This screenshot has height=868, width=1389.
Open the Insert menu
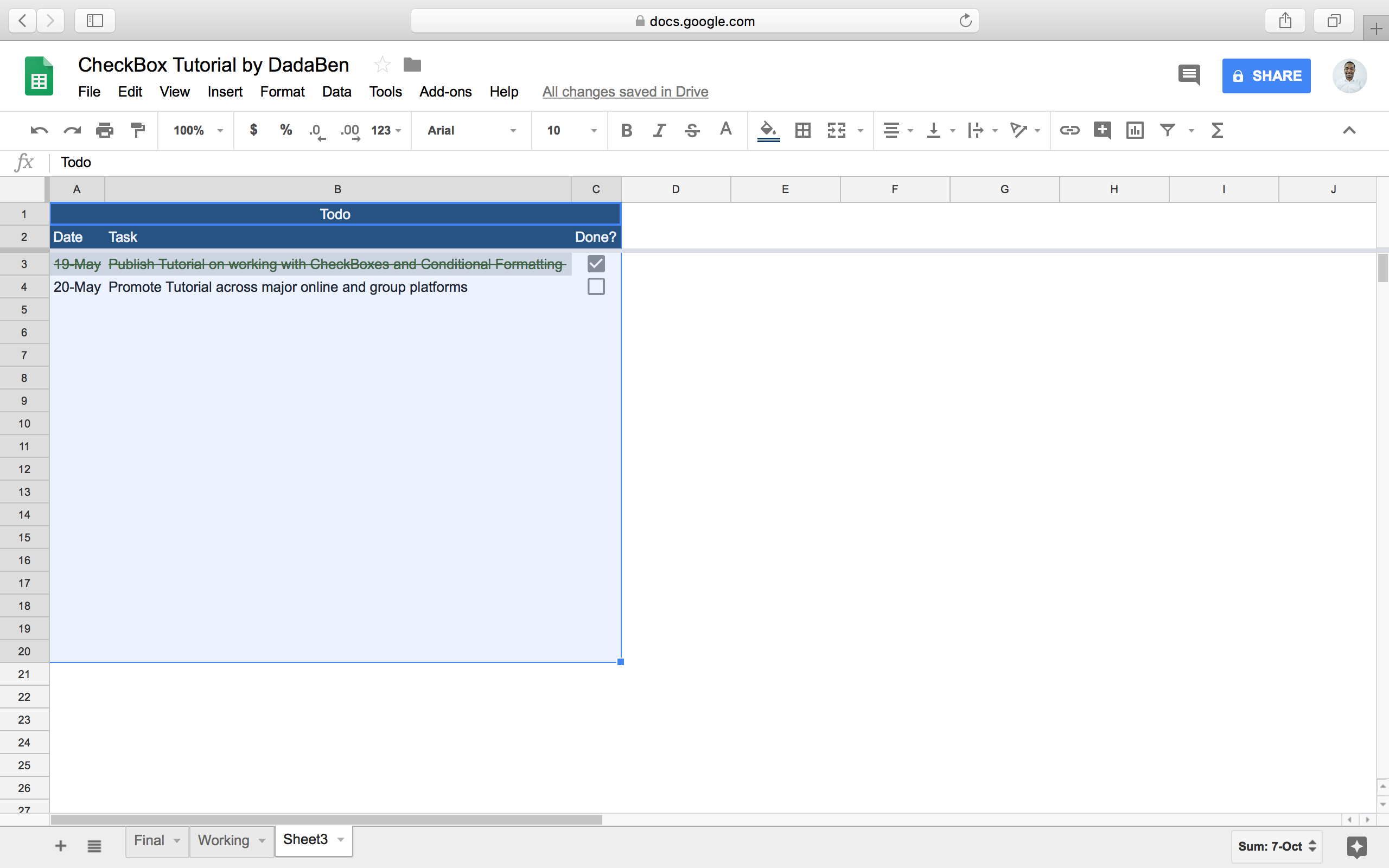(225, 92)
